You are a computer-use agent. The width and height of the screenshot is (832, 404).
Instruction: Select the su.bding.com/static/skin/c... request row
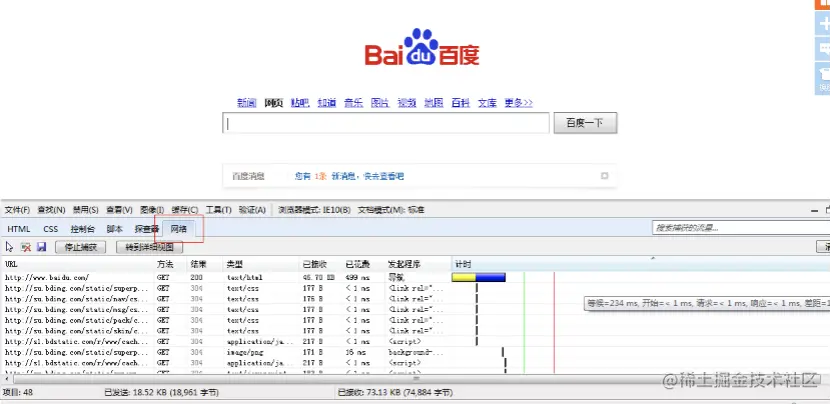click(x=416, y=331)
